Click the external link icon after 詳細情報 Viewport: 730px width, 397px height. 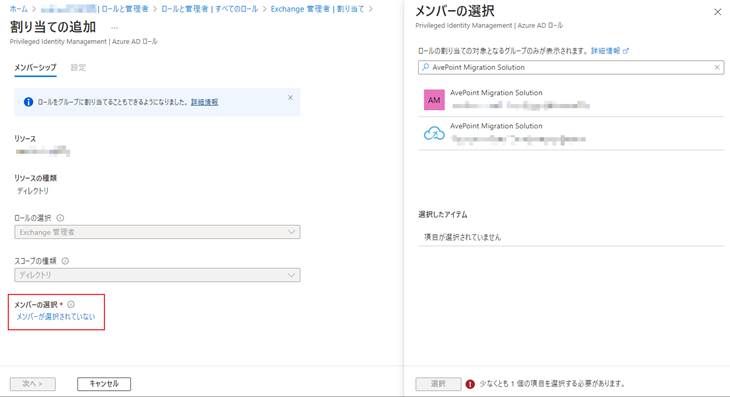click(x=626, y=51)
